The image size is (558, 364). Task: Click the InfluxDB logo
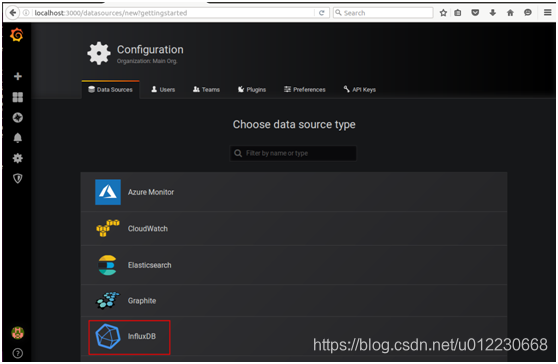(108, 336)
